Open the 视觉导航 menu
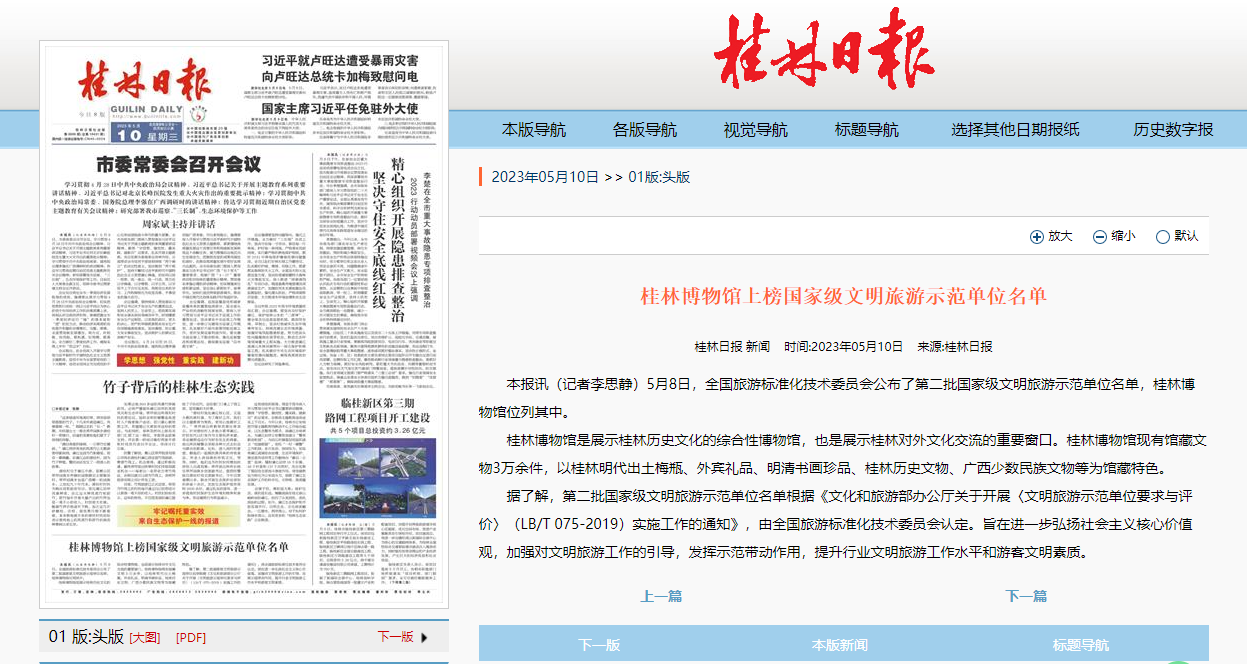 [x=756, y=129]
